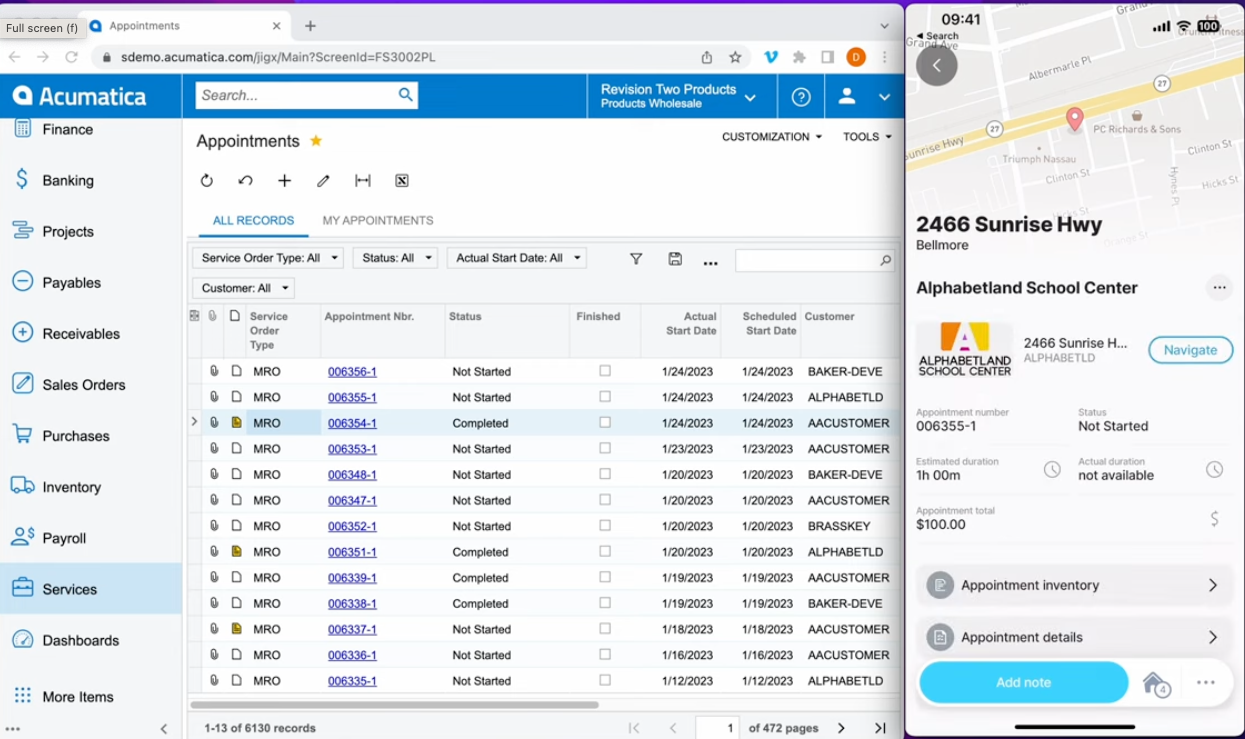Click the grid horizontal scrollbar
This screenshot has height=739, width=1245.
pos(394,705)
